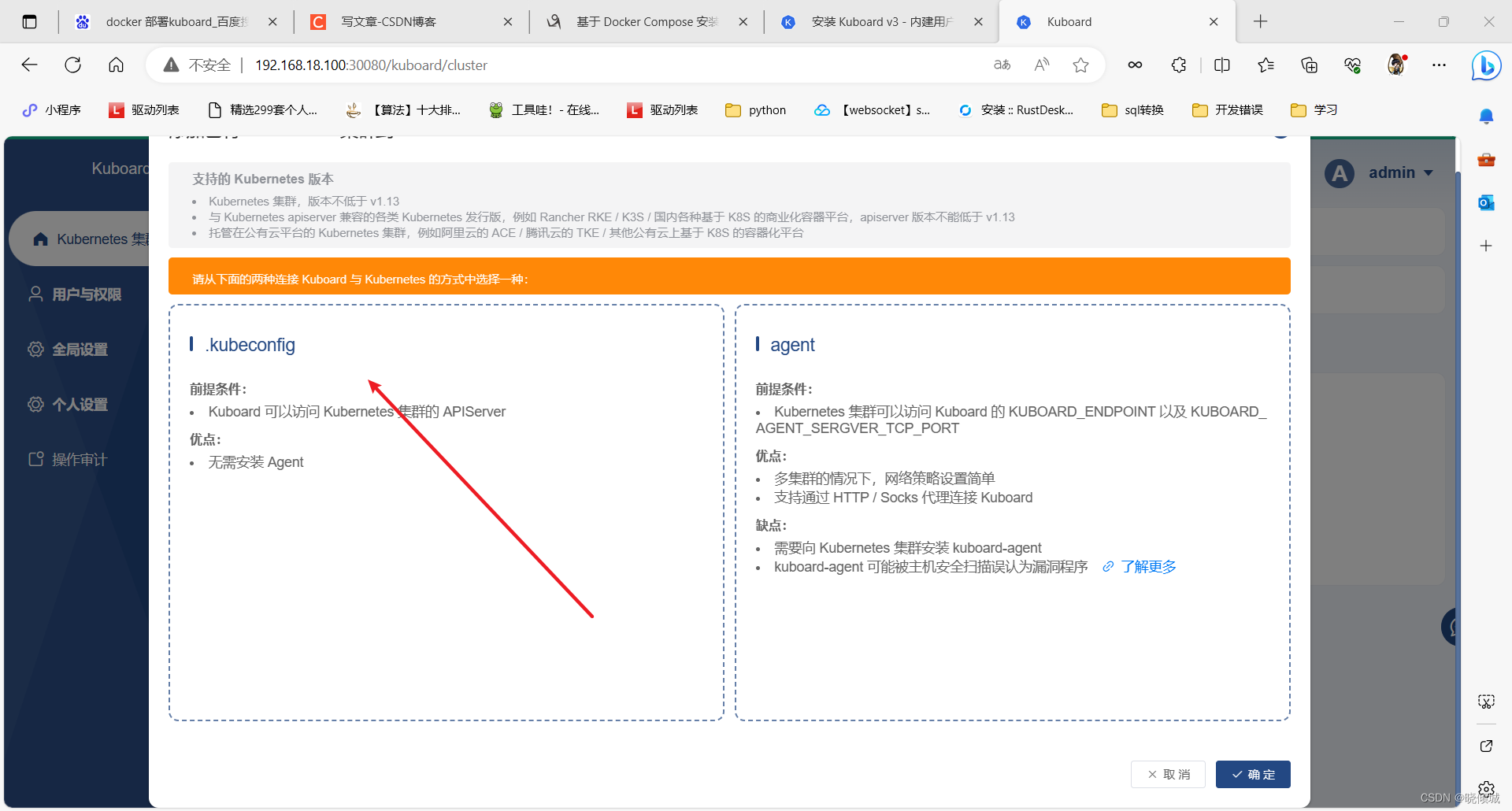Open the tools briefcase sidebar icon

[x=1486, y=160]
